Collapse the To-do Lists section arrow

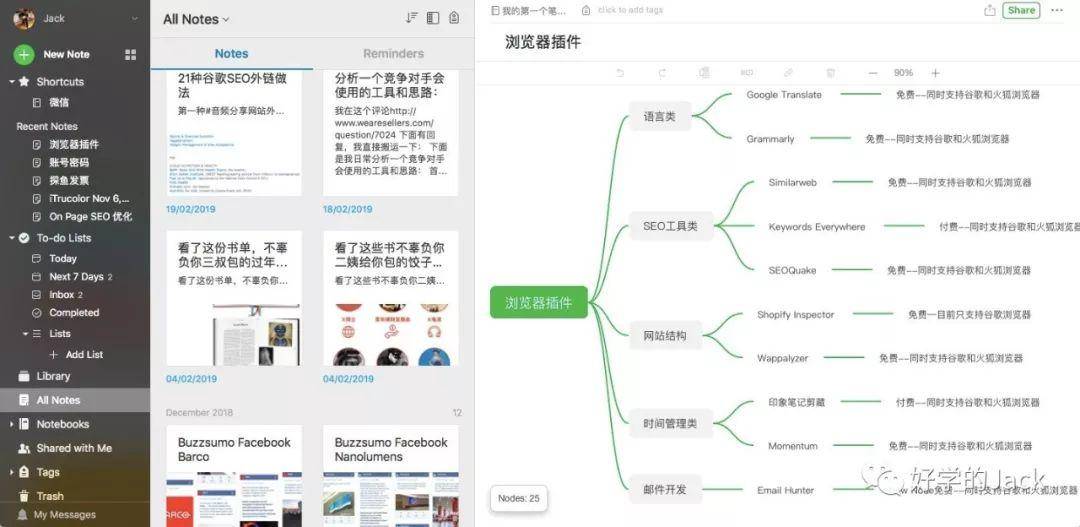(12, 238)
